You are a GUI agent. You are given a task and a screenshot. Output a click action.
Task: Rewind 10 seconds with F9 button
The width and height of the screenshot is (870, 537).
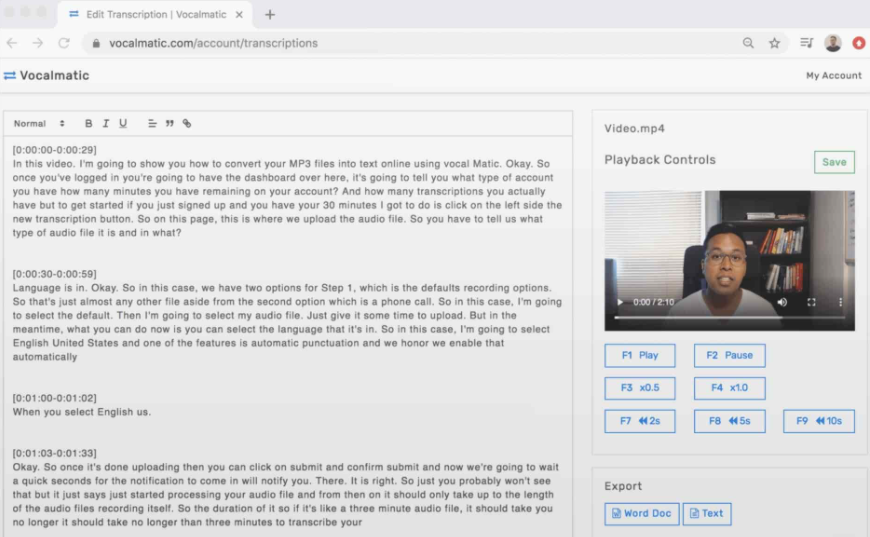coord(818,421)
